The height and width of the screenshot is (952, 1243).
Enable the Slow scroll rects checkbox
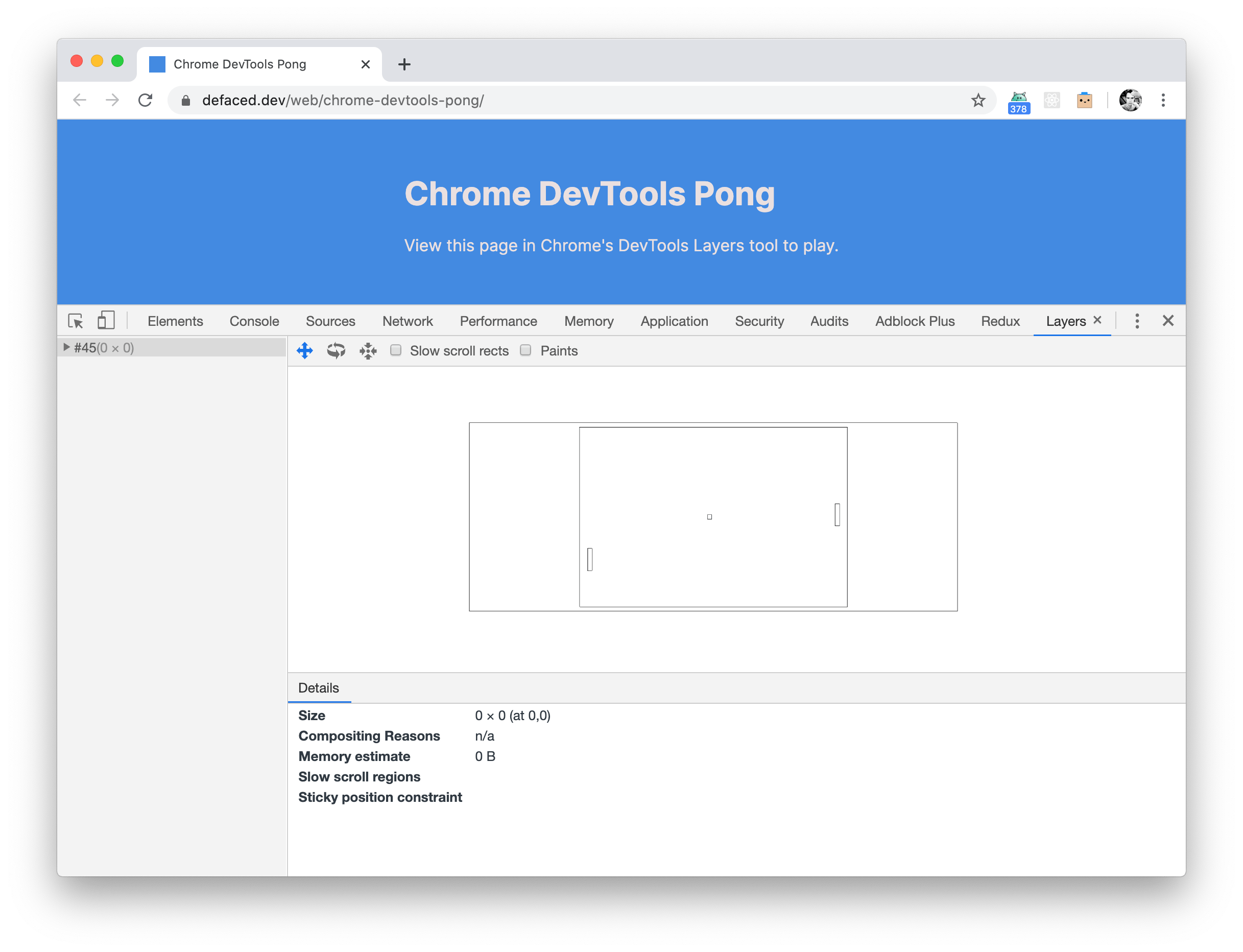[396, 351]
